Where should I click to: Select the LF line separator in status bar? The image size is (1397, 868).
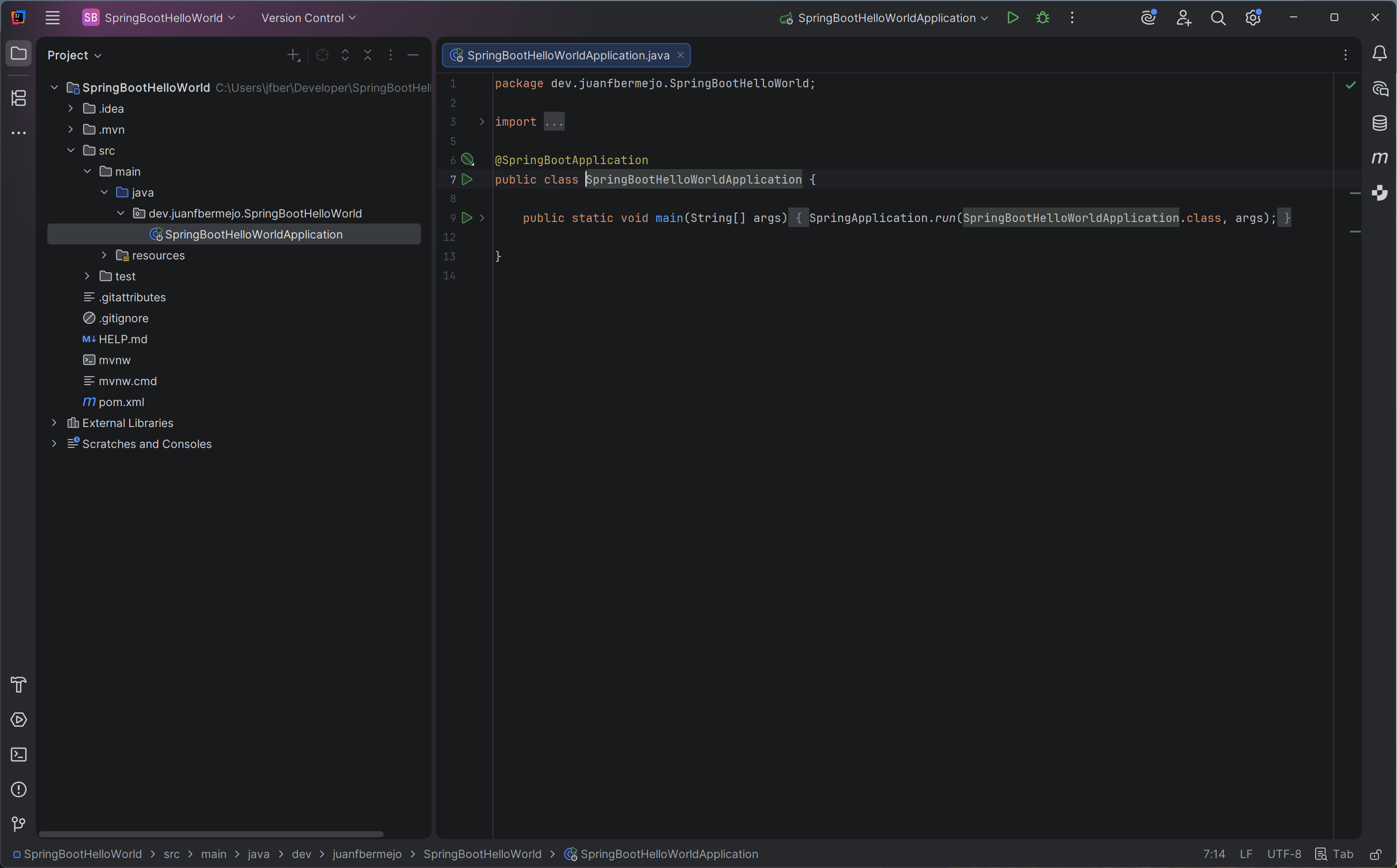pos(1246,854)
